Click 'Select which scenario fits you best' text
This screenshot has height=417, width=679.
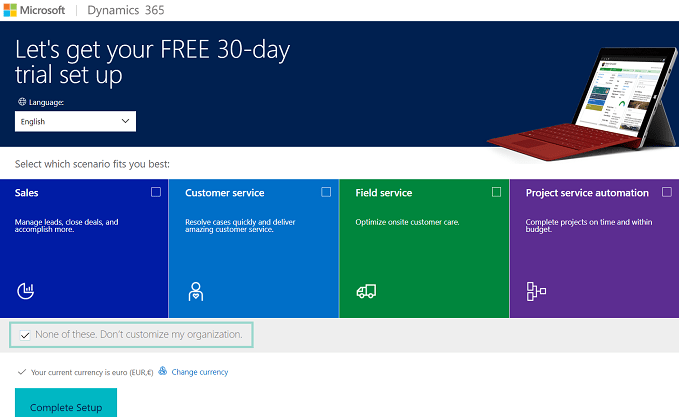click(x=92, y=164)
